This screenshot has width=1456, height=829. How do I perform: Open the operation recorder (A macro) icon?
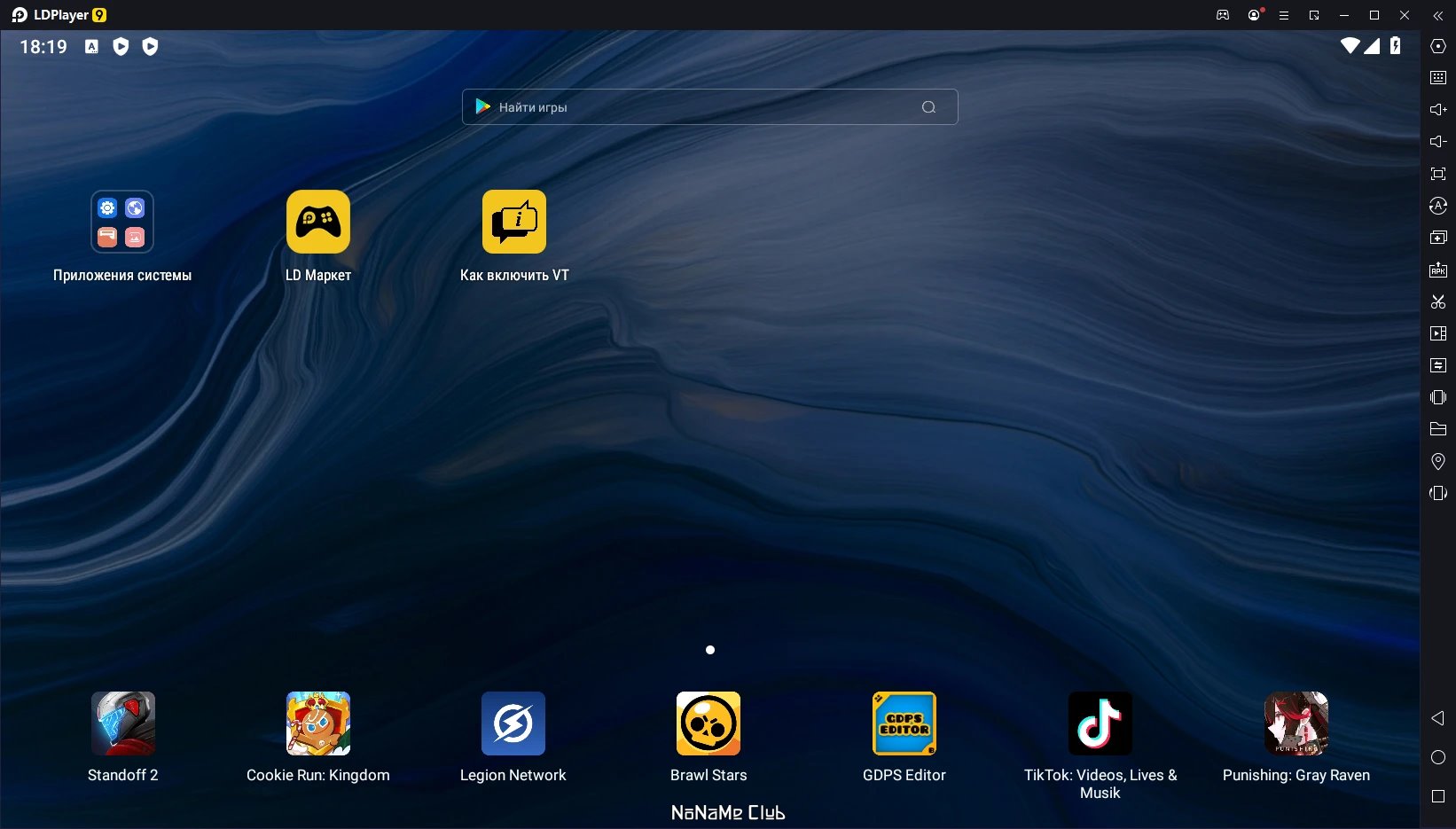coord(1438,206)
